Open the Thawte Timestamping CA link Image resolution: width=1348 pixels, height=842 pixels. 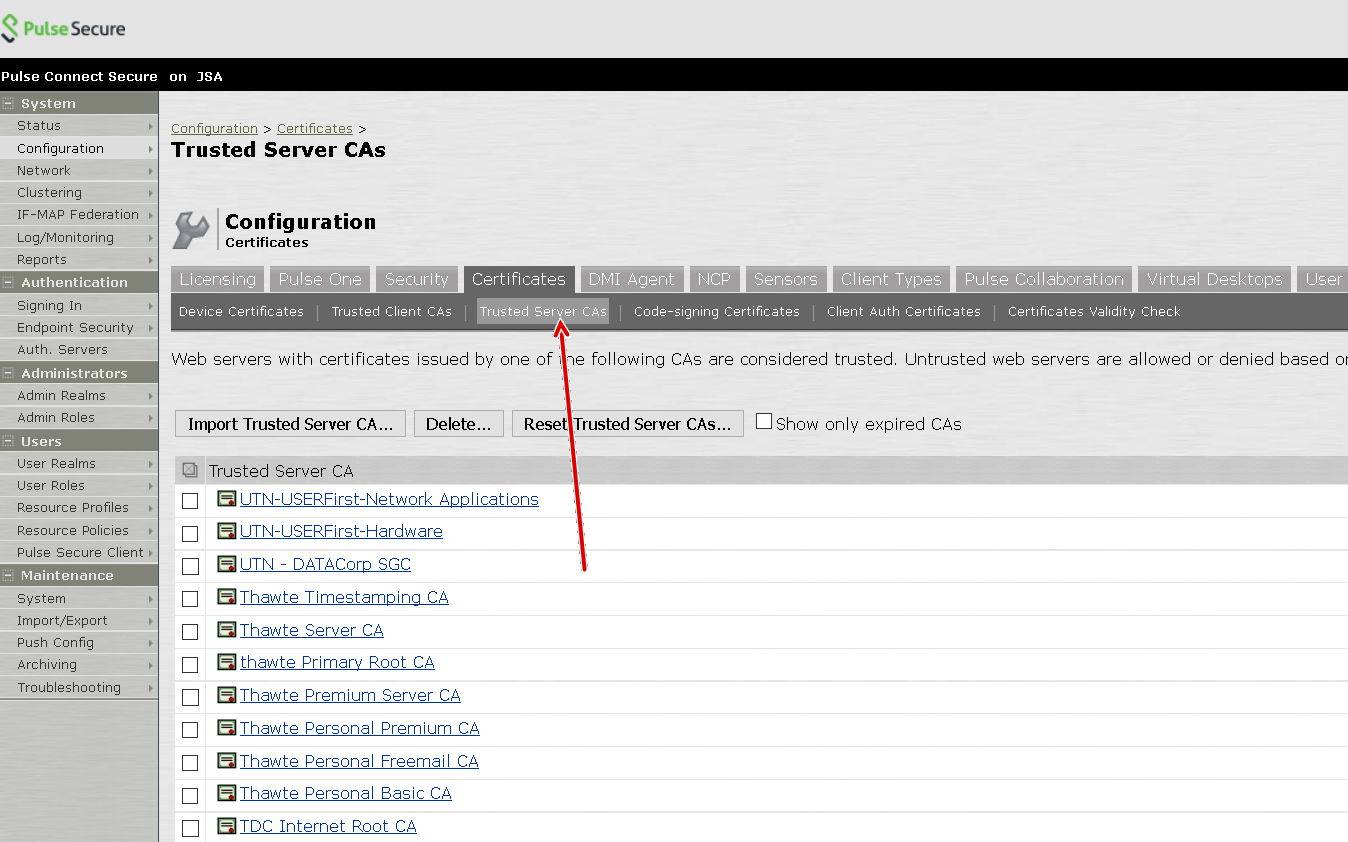[344, 597]
